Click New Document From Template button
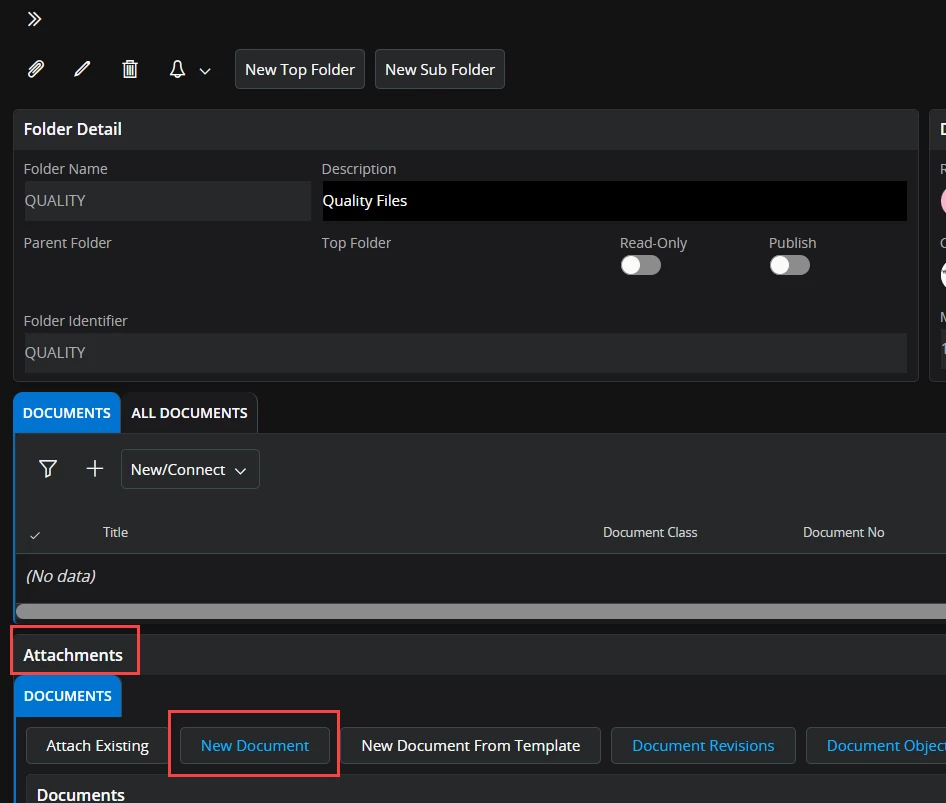 pyautogui.click(x=470, y=745)
